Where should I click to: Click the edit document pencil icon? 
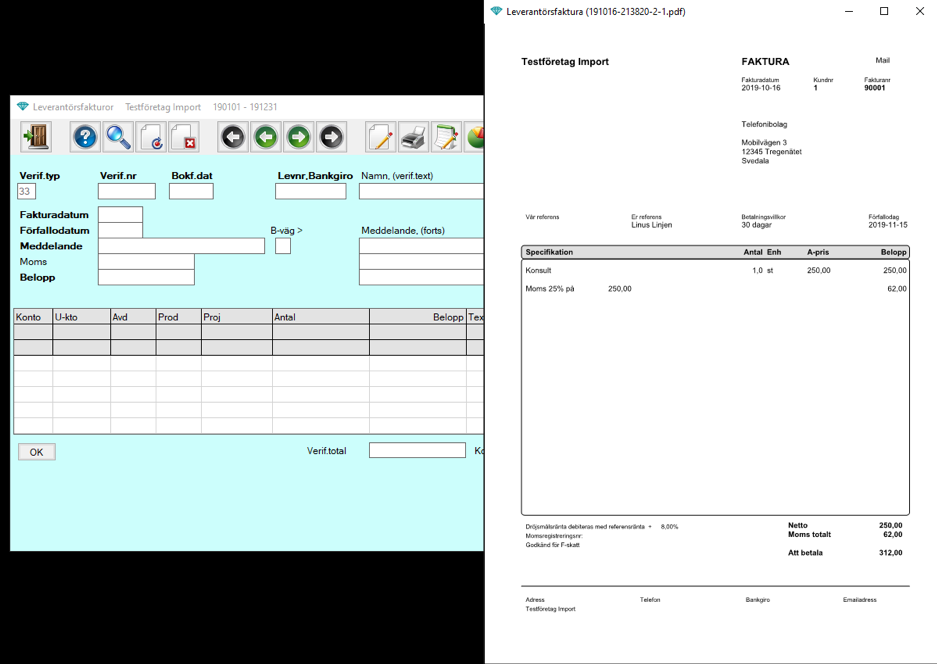[381, 136]
